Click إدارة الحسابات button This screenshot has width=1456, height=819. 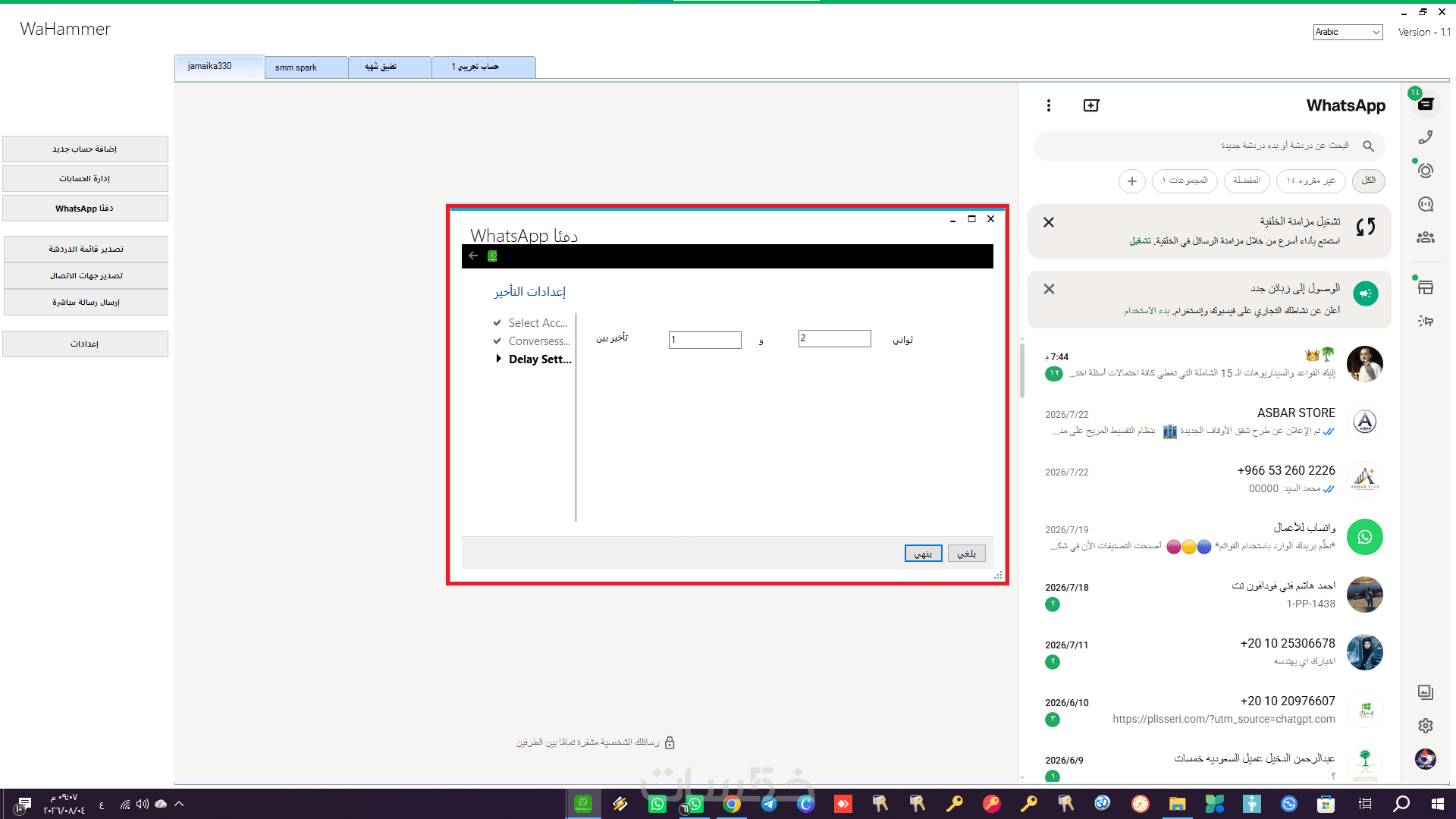point(85,179)
